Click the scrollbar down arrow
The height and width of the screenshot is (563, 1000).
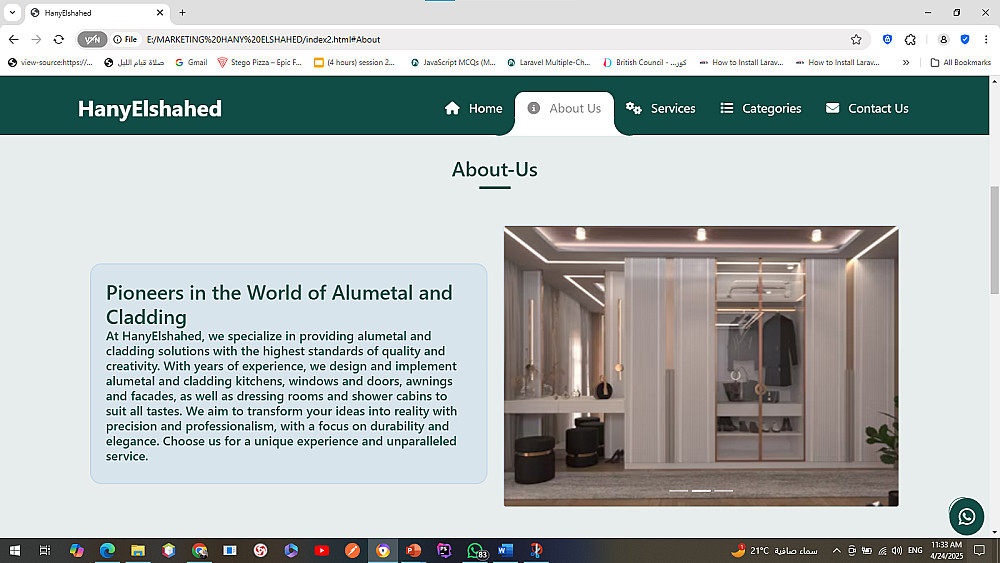point(994,532)
